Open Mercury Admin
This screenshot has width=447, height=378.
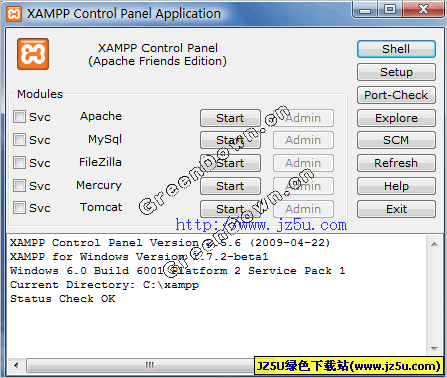pyautogui.click(x=303, y=186)
